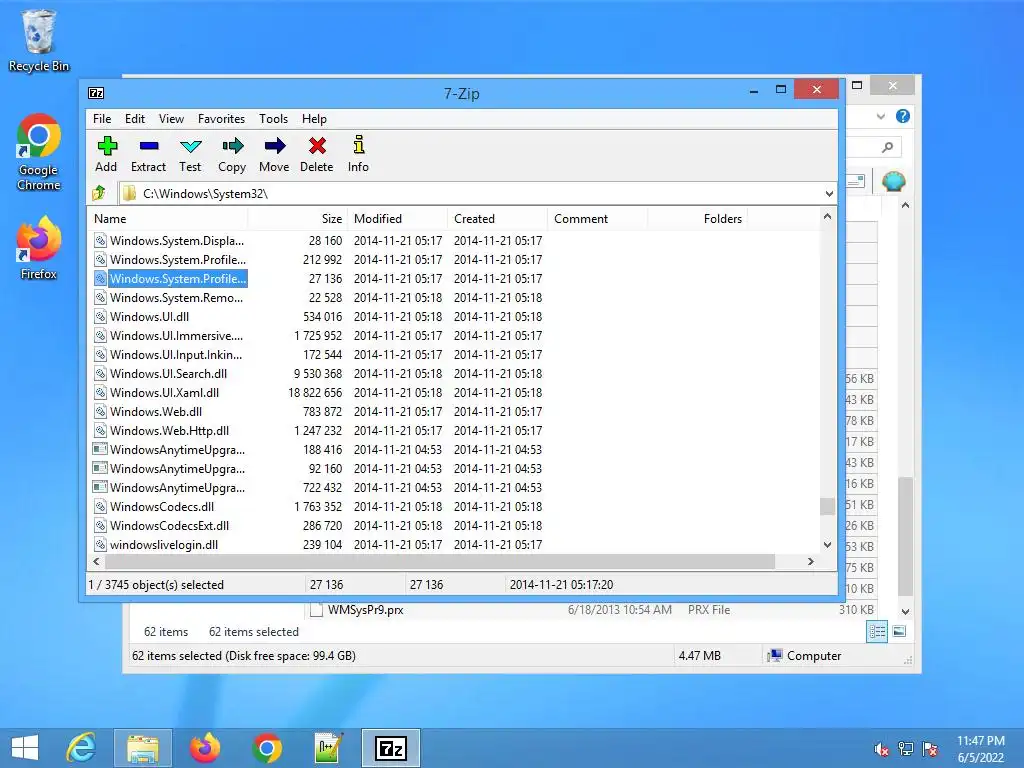Go up one folder level icon
The width and height of the screenshot is (1024, 768).
(x=99, y=193)
